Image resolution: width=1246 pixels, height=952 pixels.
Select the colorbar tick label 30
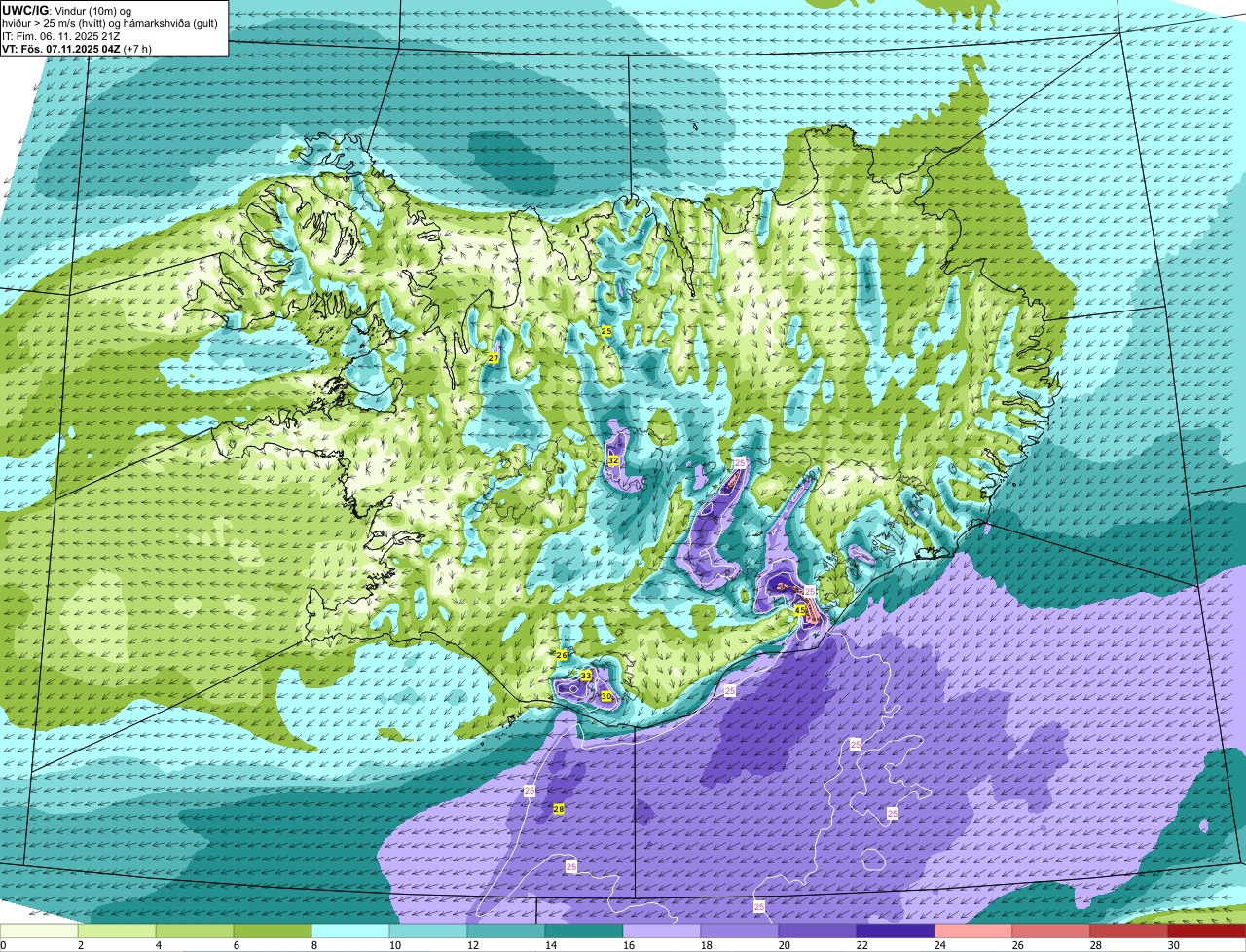click(1174, 945)
